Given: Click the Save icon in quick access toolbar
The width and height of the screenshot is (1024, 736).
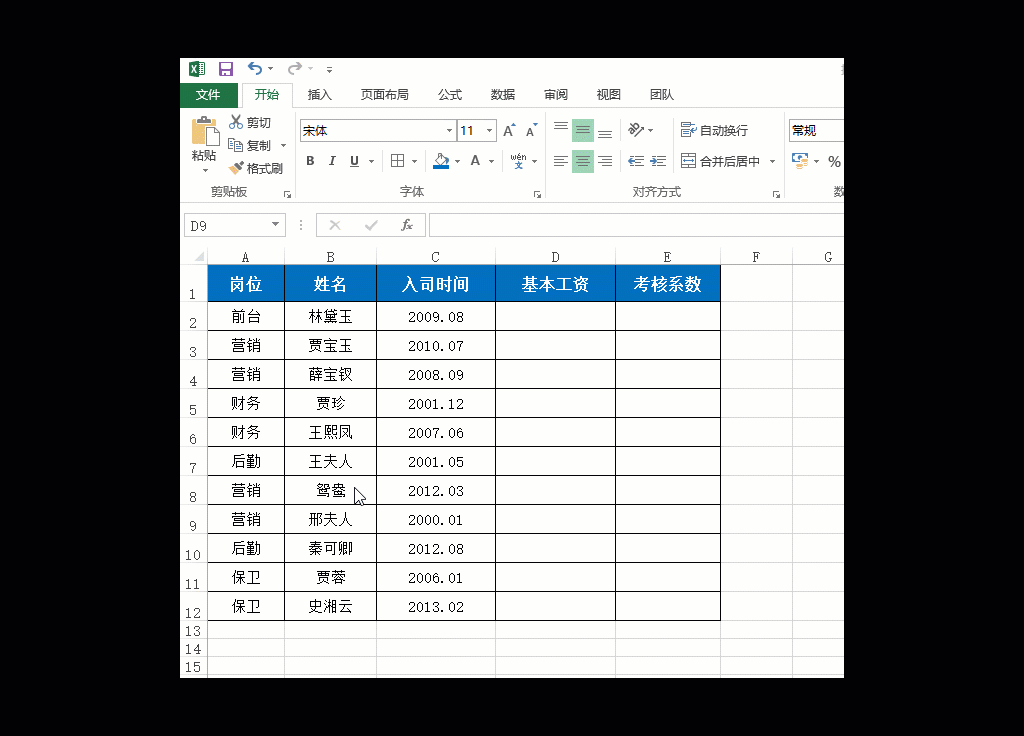Looking at the screenshot, I should point(226,69).
